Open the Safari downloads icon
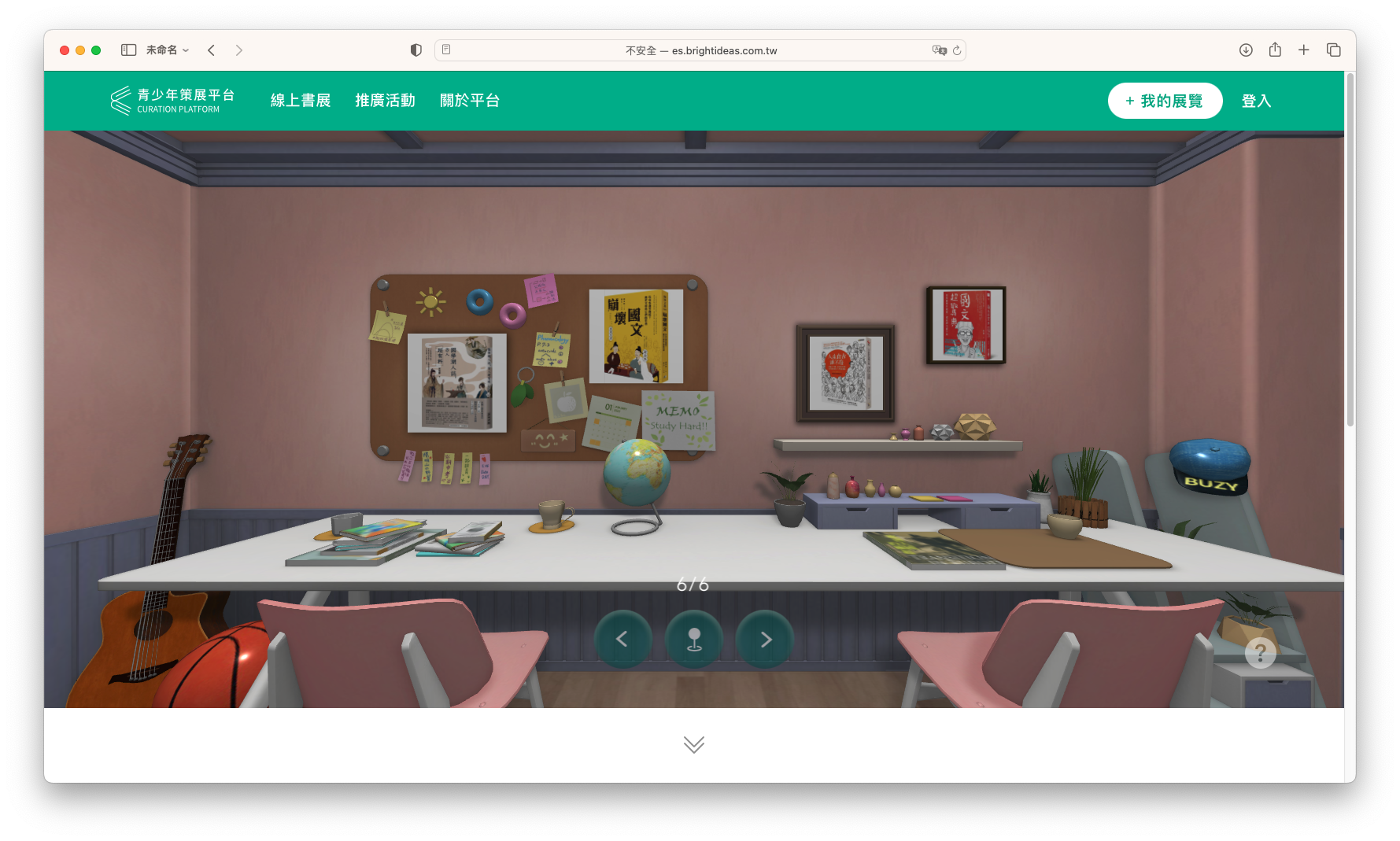This screenshot has height=841, width=1400. click(1246, 50)
